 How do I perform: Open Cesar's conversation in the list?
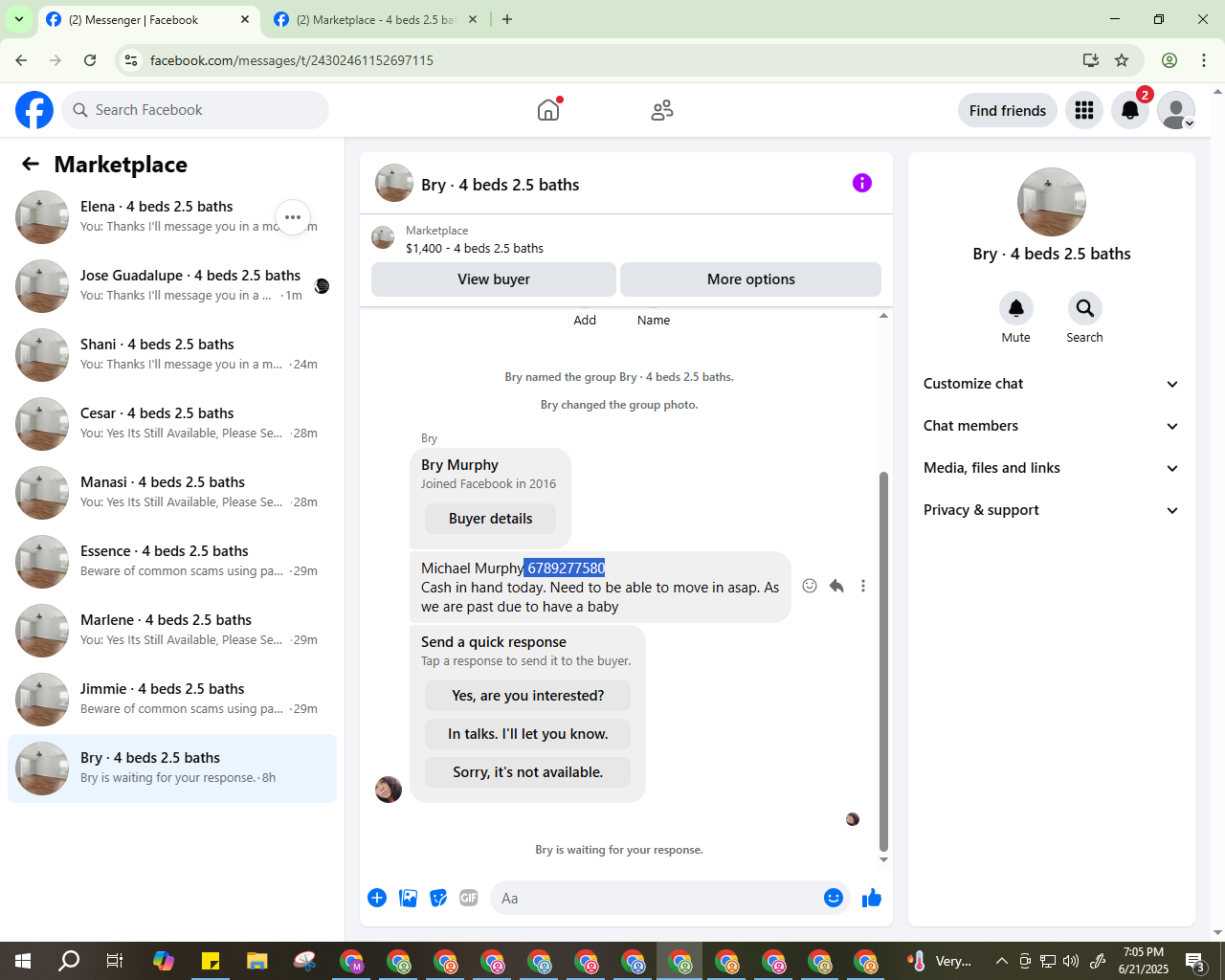point(172,424)
